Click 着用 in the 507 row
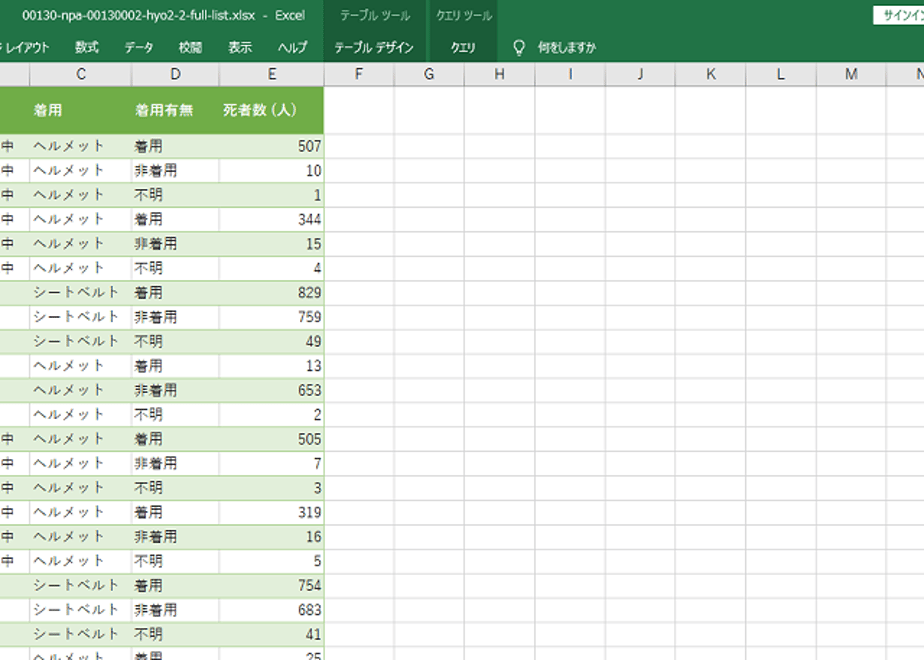This screenshot has width=924, height=660. click(148, 146)
